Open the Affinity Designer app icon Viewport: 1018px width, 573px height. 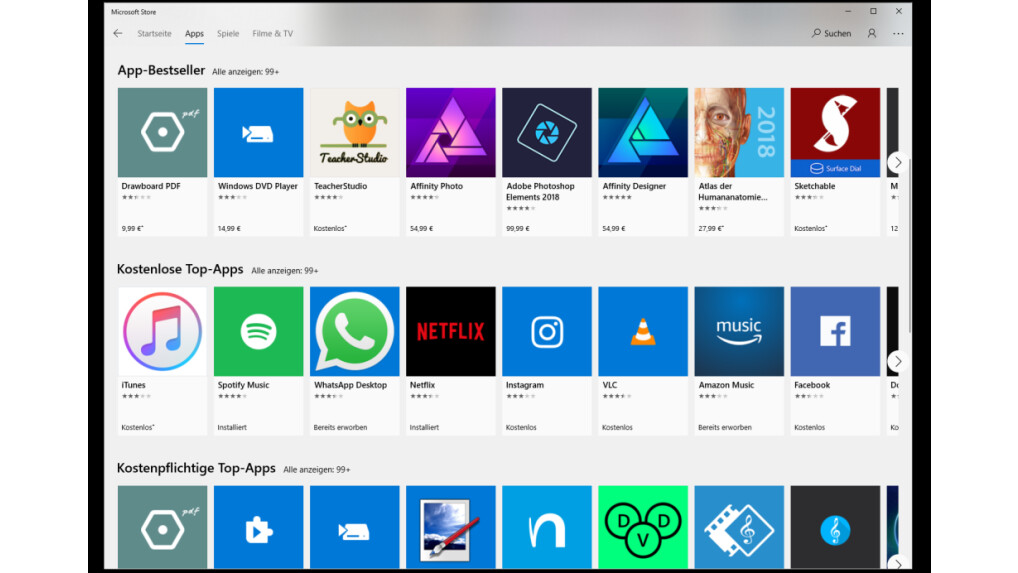643,132
